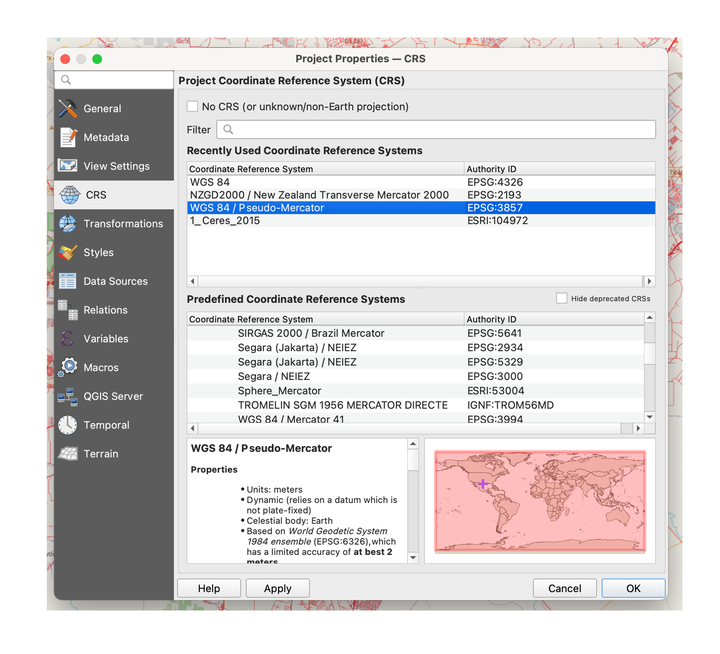Click the Apply button
The image size is (720, 654).
click(x=278, y=588)
